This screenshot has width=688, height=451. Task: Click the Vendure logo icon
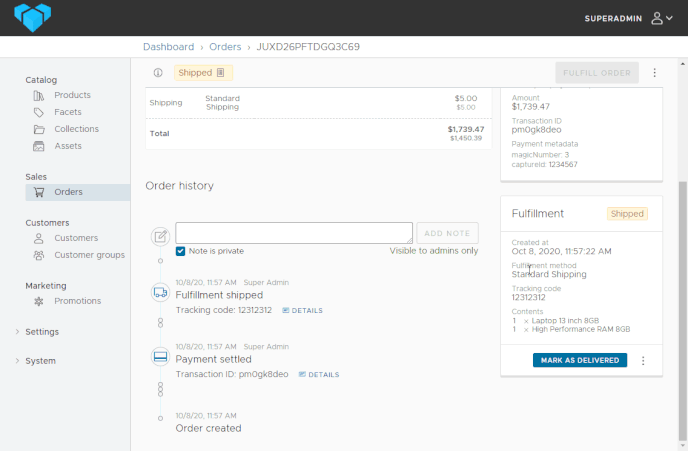pos(32,17)
